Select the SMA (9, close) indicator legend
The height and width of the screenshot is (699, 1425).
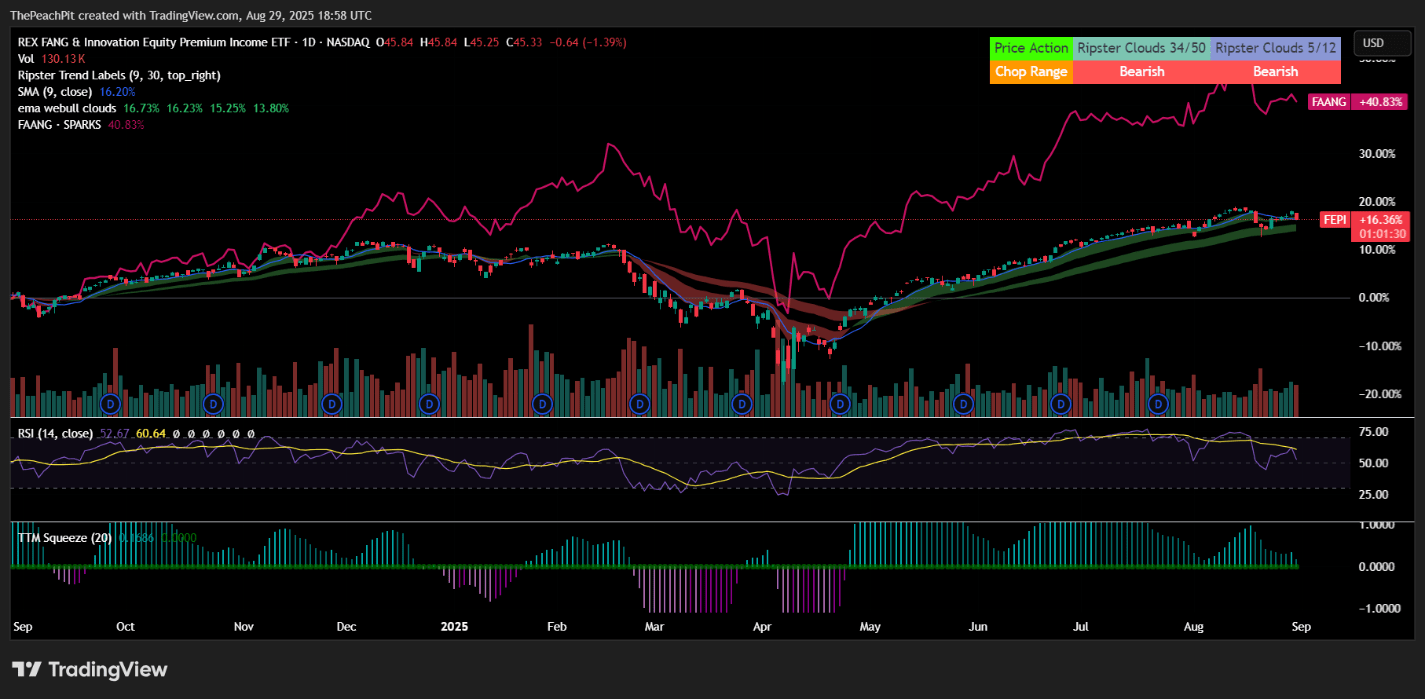pos(77,91)
